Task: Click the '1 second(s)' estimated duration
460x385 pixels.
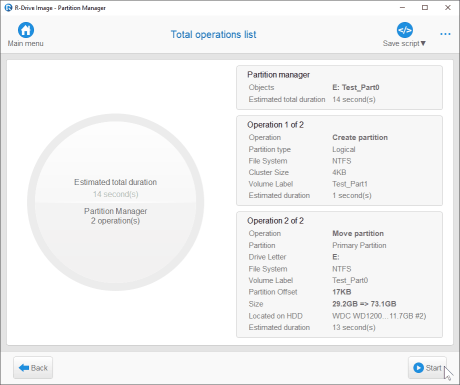Action: click(x=352, y=195)
